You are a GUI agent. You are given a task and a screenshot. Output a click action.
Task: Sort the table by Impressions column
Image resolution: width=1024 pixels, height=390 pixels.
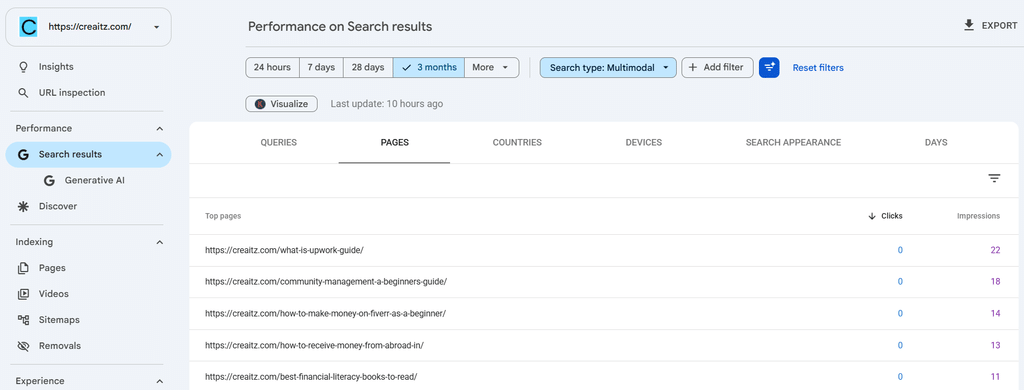(x=978, y=216)
